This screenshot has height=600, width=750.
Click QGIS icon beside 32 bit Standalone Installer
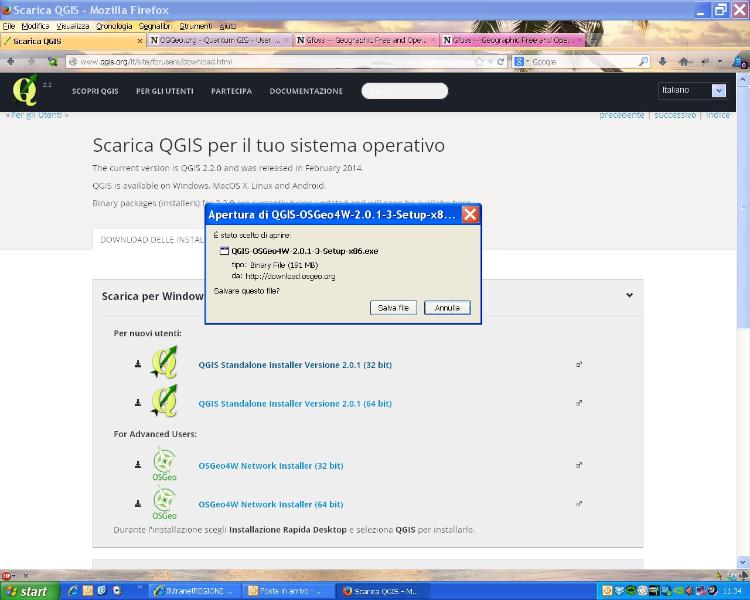pyautogui.click(x=164, y=364)
